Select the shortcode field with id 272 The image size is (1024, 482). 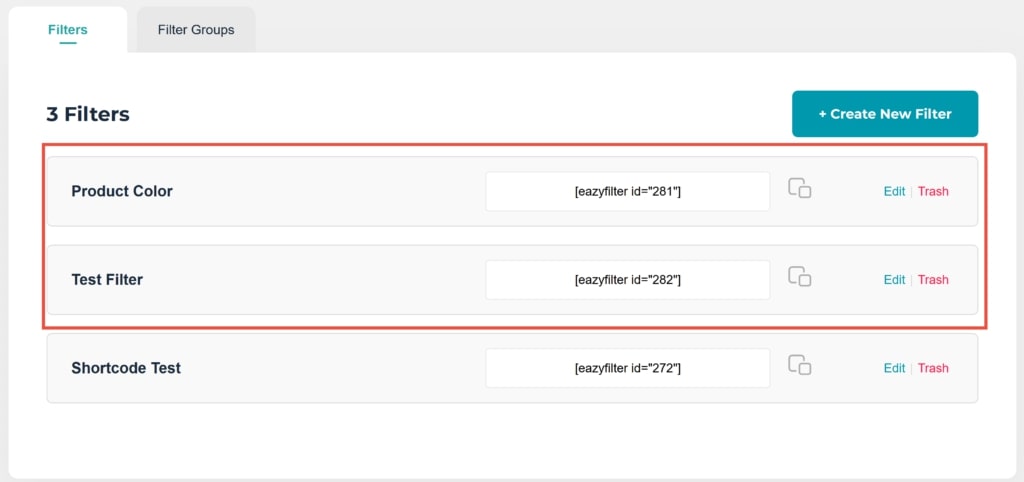[x=628, y=368]
